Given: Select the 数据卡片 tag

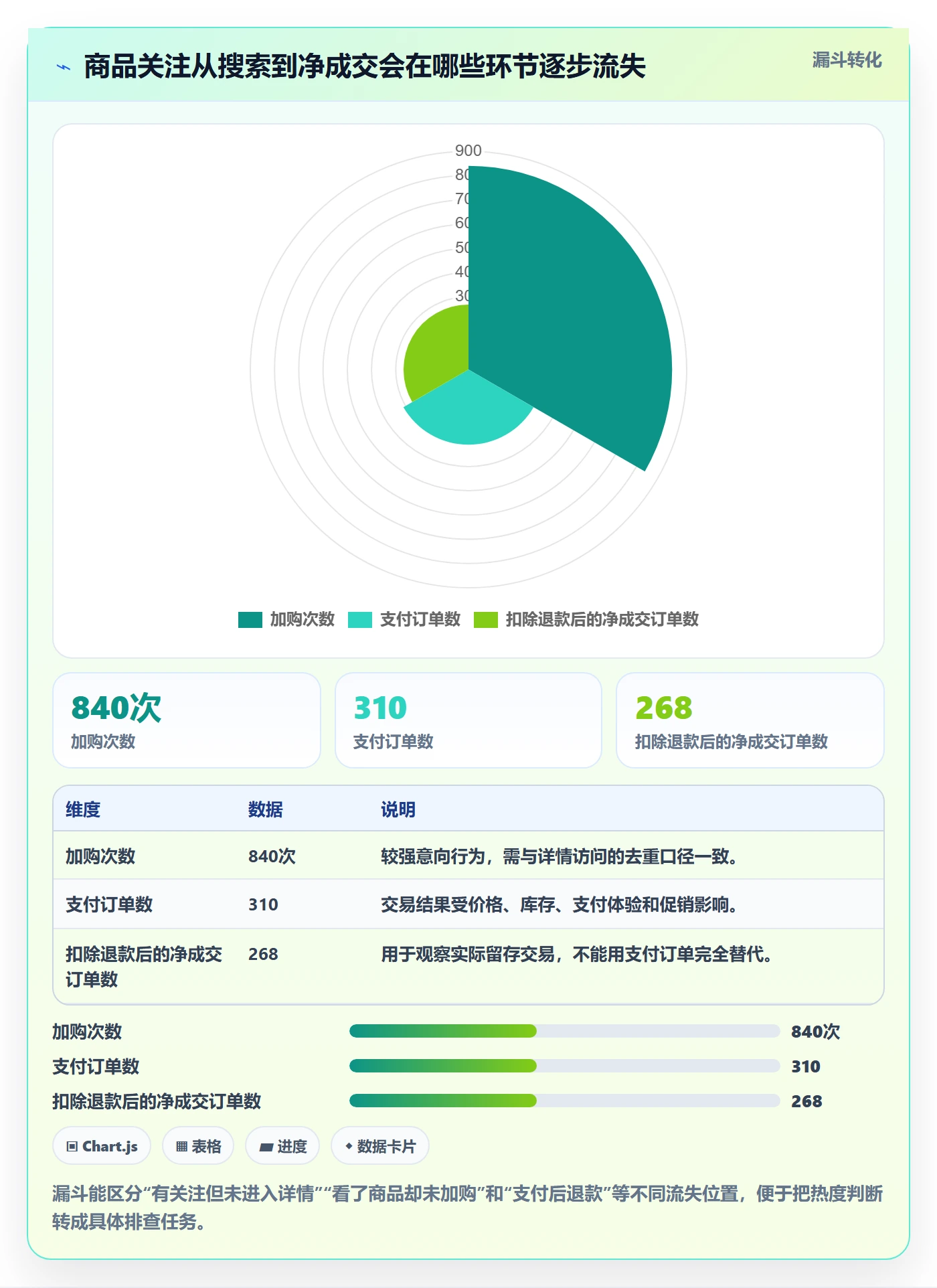Looking at the screenshot, I should (380, 1146).
